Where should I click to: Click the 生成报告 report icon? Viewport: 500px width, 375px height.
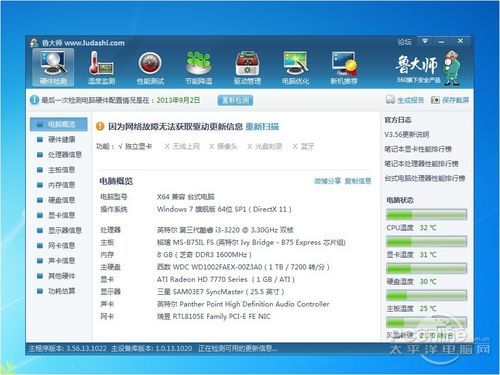point(390,100)
